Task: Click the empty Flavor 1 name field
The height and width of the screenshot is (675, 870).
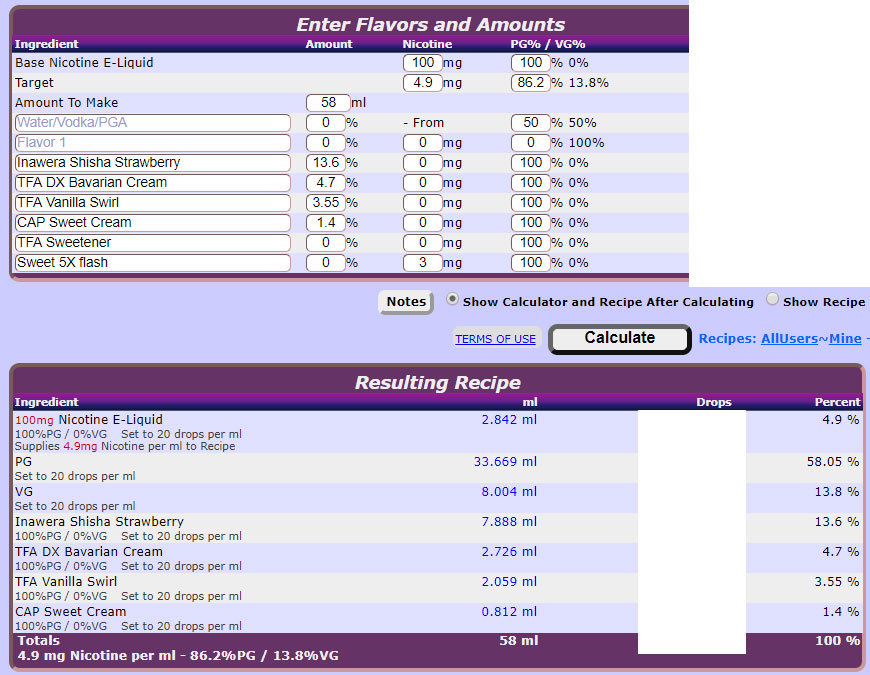Action: coord(152,143)
